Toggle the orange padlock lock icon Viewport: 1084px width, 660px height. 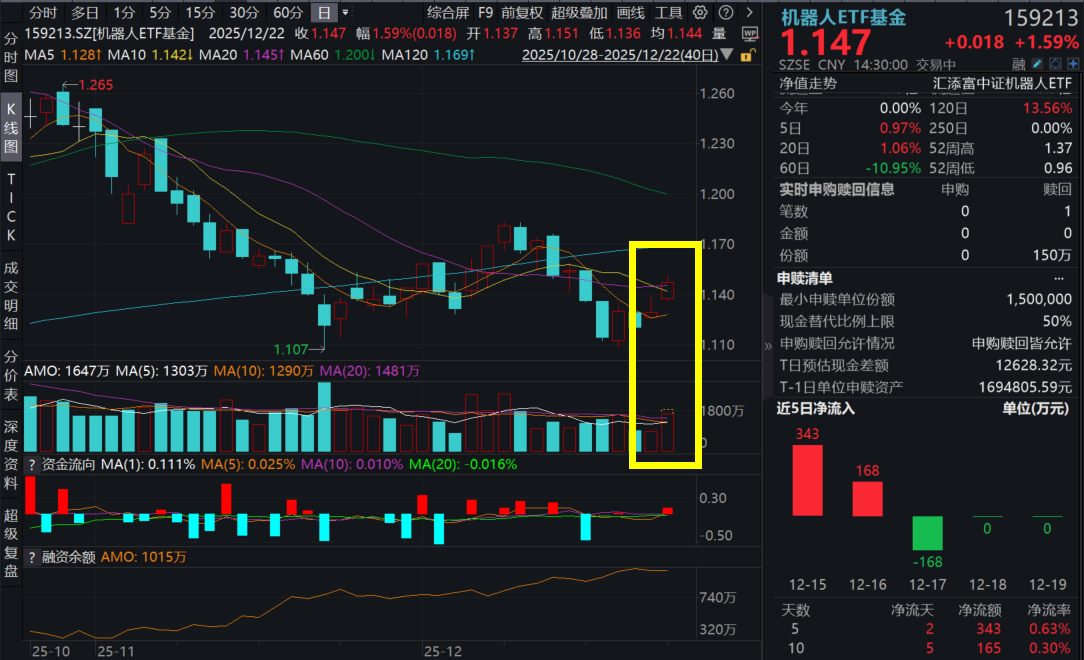tap(746, 56)
